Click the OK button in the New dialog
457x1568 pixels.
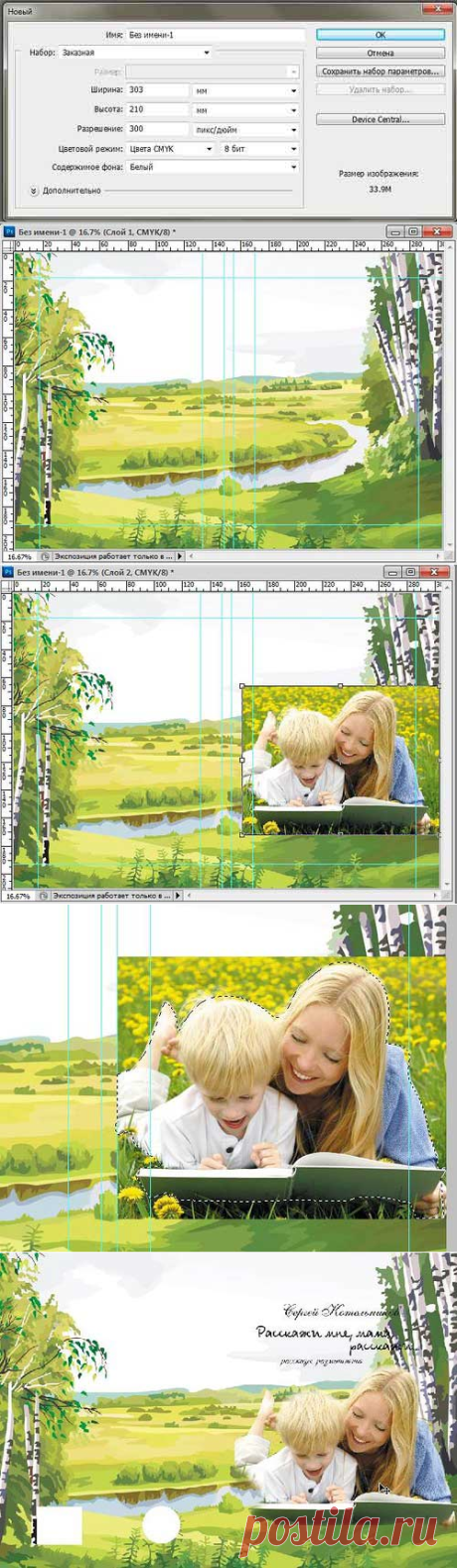point(381,35)
